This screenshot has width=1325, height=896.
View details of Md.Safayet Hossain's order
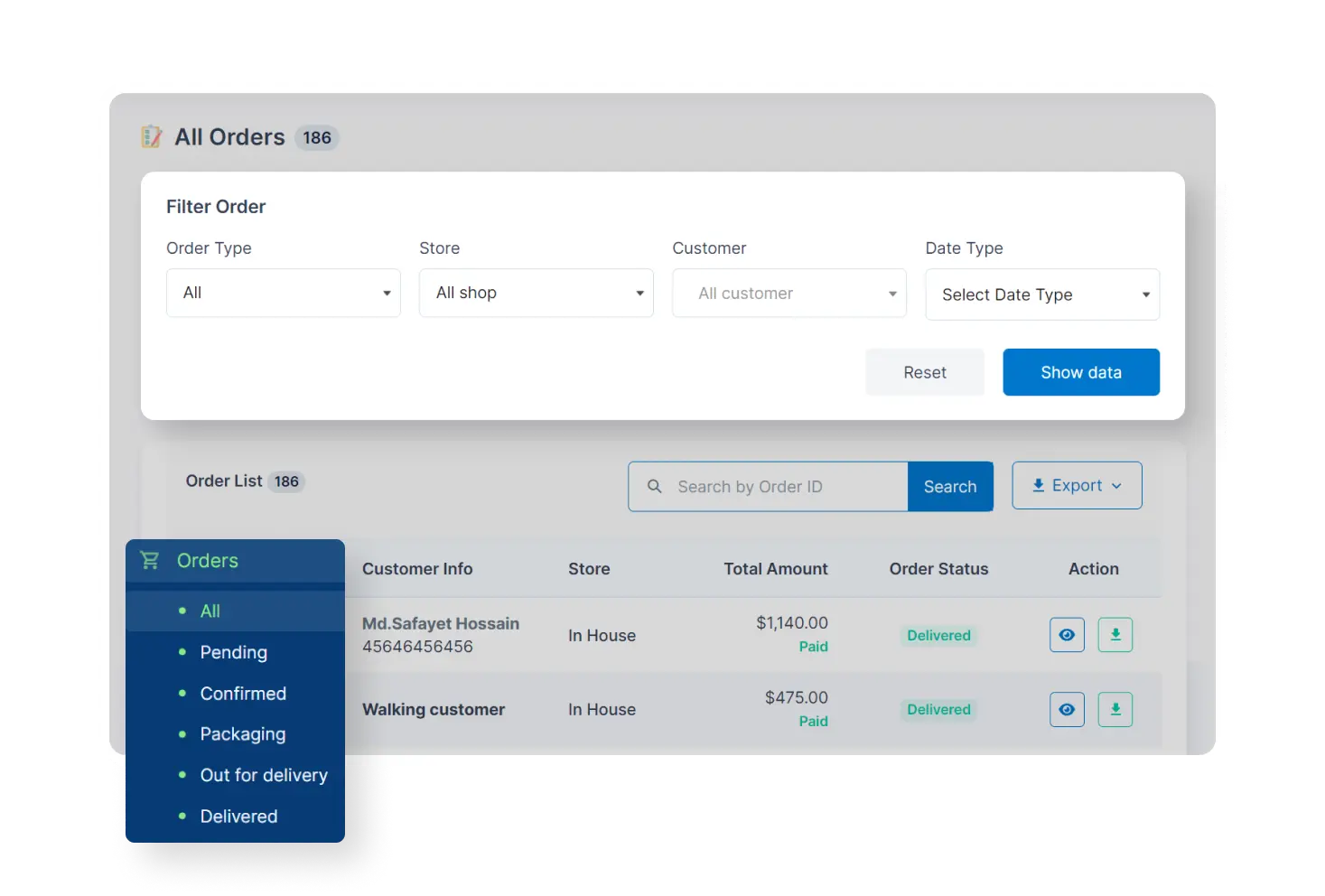click(1067, 635)
